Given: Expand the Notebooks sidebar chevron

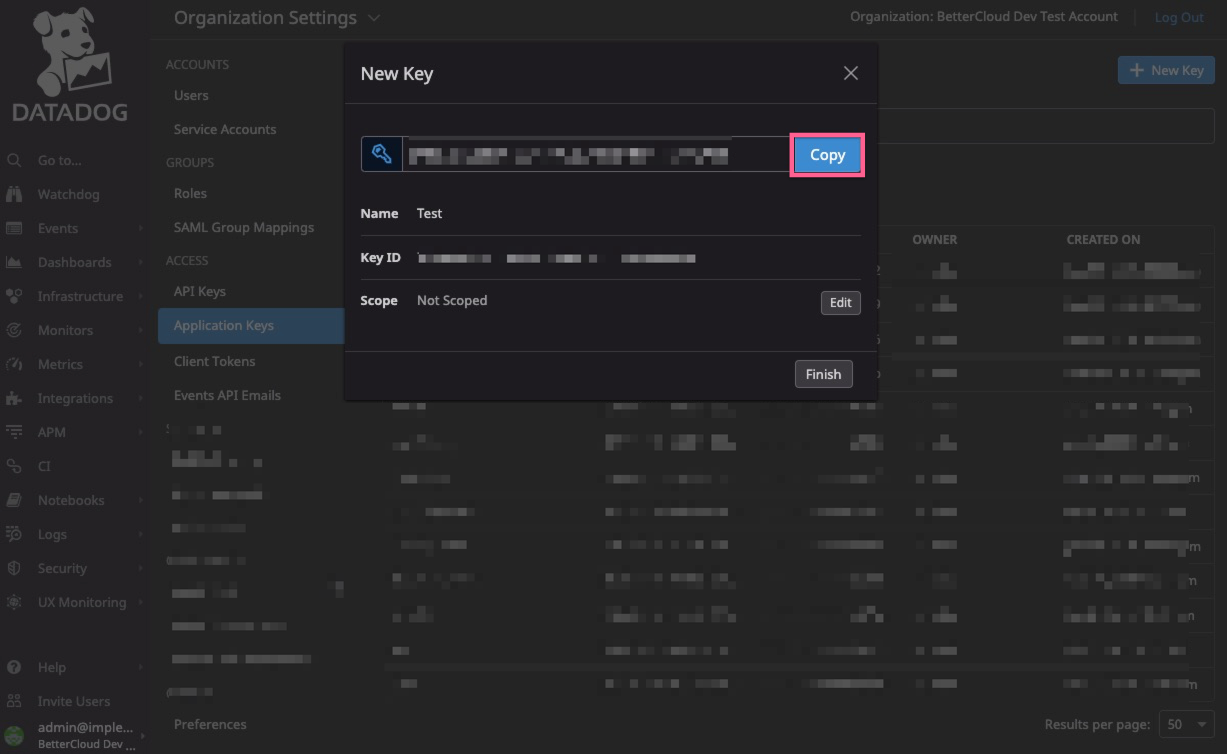Looking at the screenshot, I should (x=140, y=500).
